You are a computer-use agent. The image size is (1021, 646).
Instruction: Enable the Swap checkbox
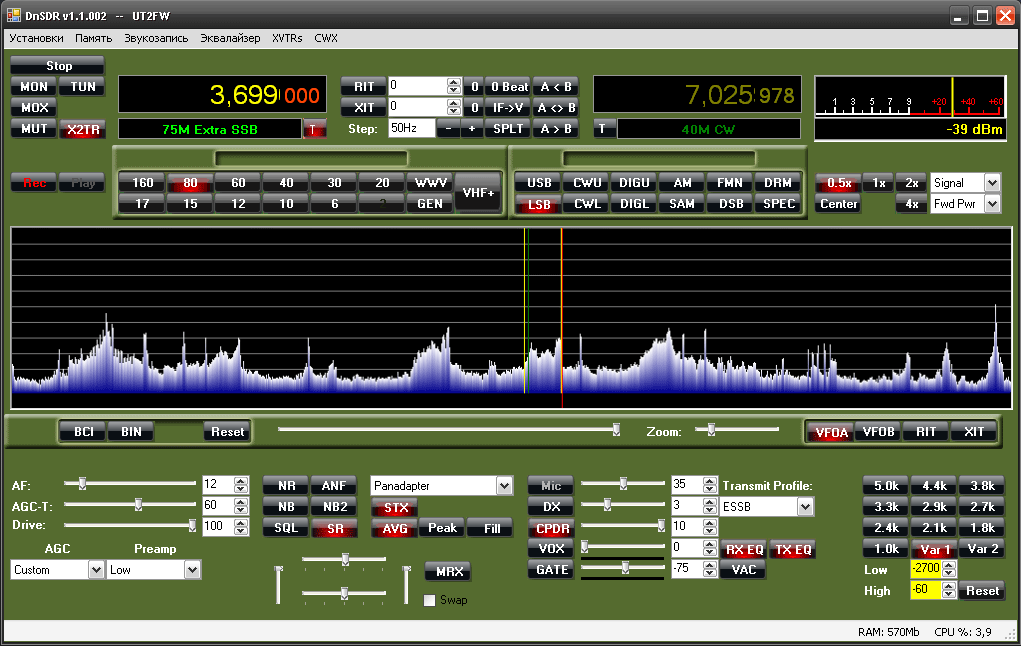pos(430,600)
